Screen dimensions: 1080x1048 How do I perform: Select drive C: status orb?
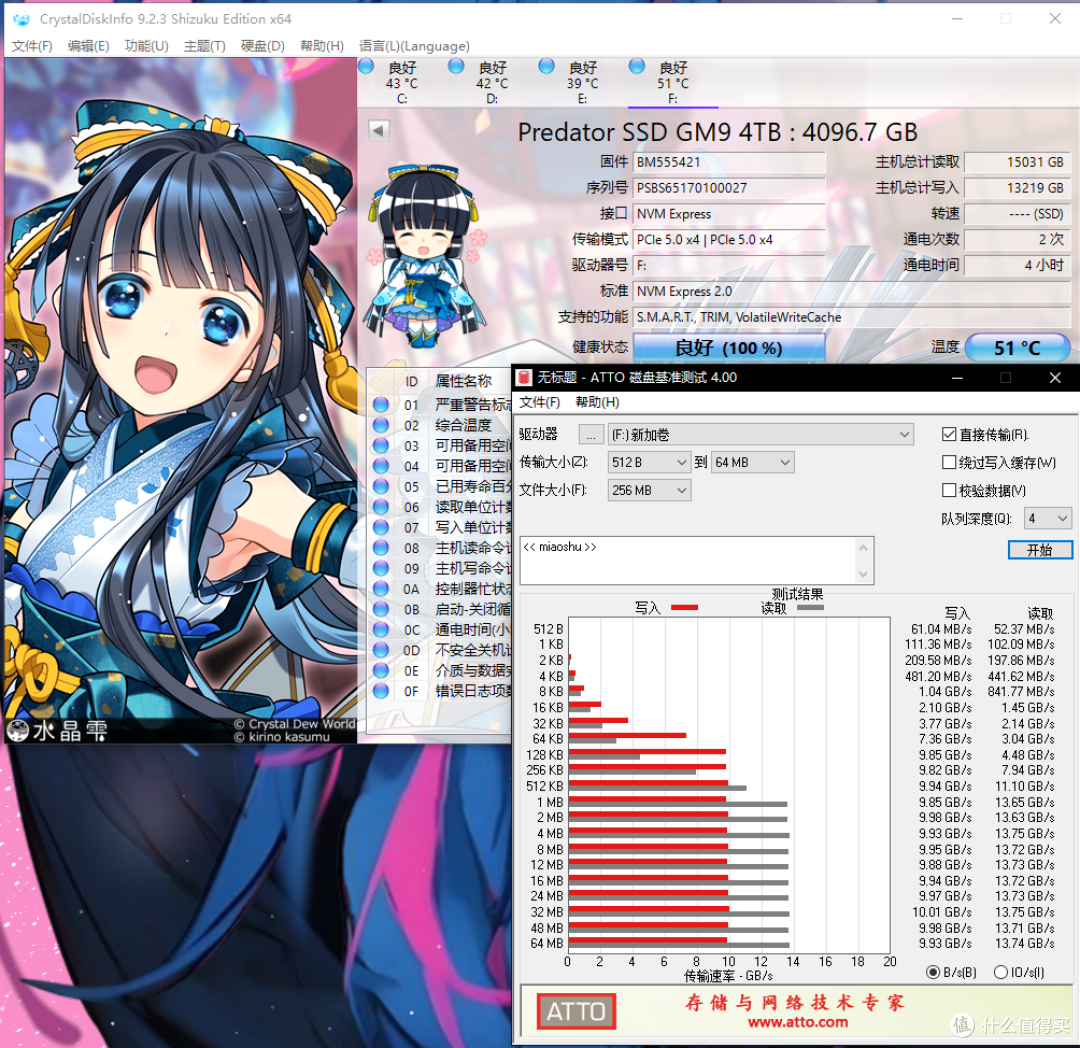(366, 66)
